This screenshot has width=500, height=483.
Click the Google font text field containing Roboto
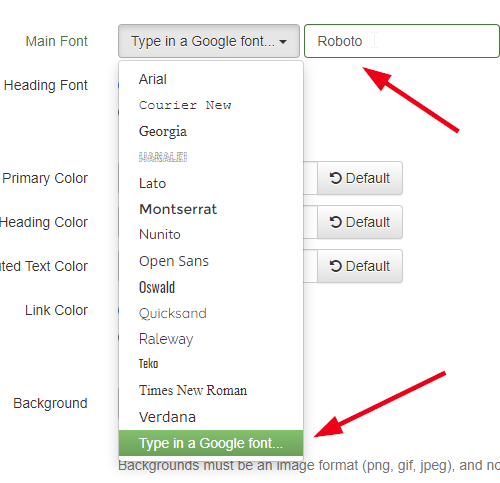pyautogui.click(x=402, y=41)
